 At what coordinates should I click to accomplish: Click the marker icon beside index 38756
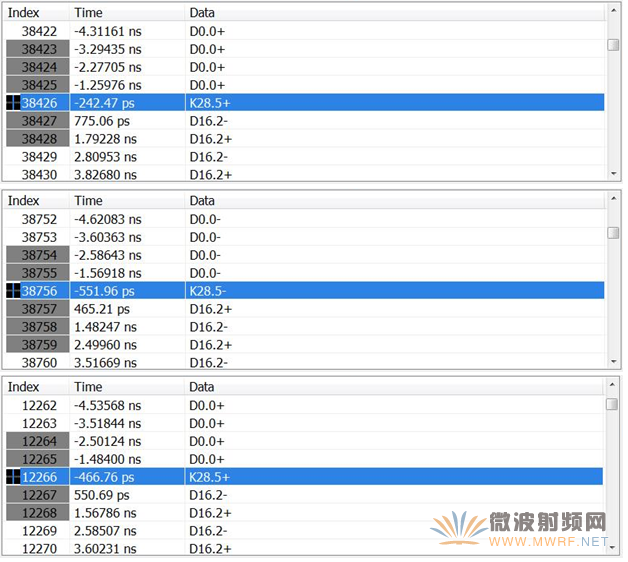[13, 291]
